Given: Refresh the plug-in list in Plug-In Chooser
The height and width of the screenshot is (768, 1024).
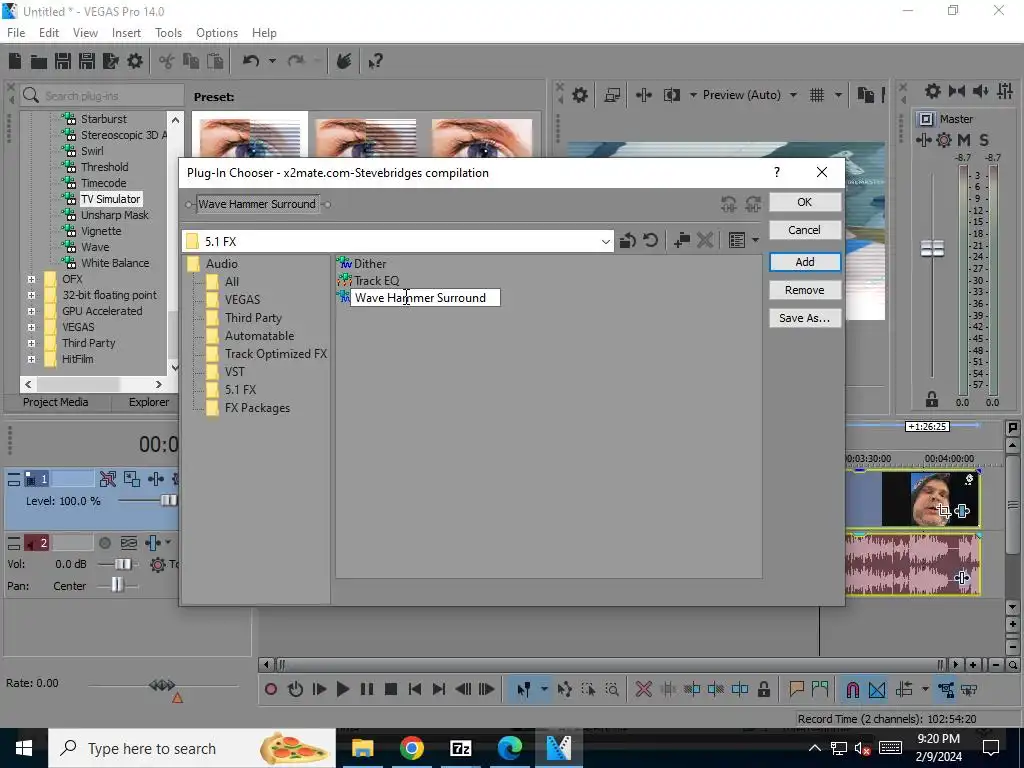Looking at the screenshot, I should tap(650, 240).
